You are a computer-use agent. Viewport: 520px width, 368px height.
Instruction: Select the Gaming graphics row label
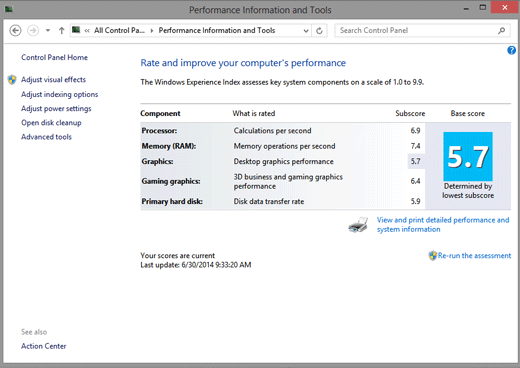point(171,181)
